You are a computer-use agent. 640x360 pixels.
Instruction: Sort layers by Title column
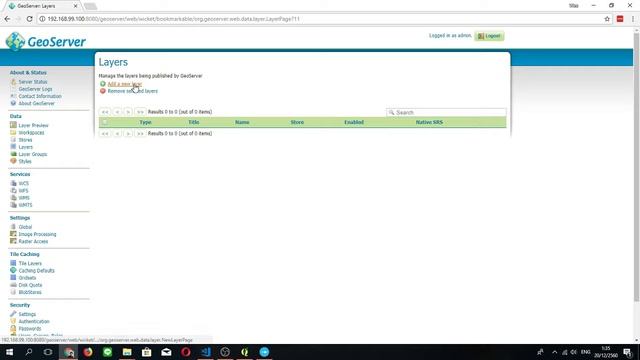click(193, 122)
